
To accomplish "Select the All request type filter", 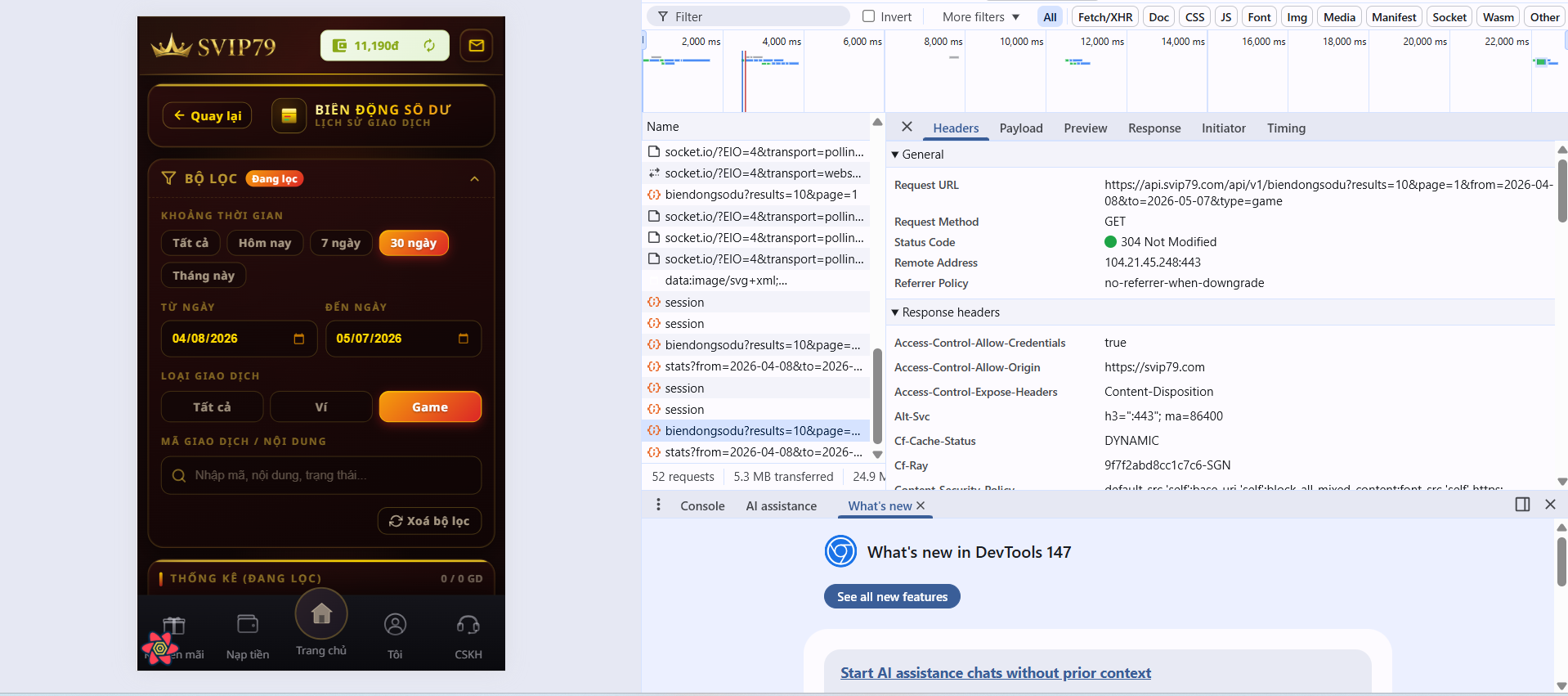I will (1050, 16).
